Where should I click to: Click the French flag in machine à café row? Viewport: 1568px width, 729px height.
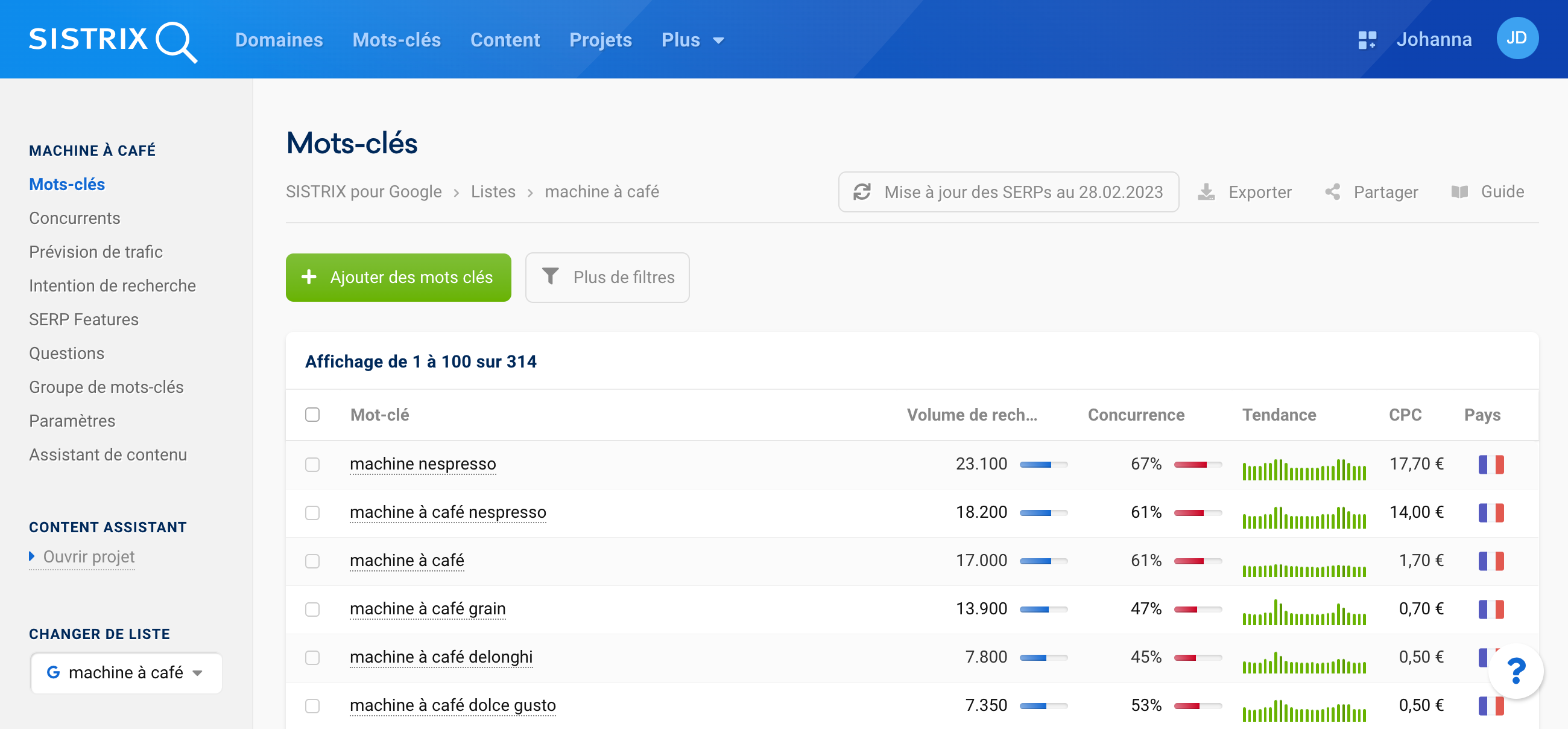(1491, 561)
